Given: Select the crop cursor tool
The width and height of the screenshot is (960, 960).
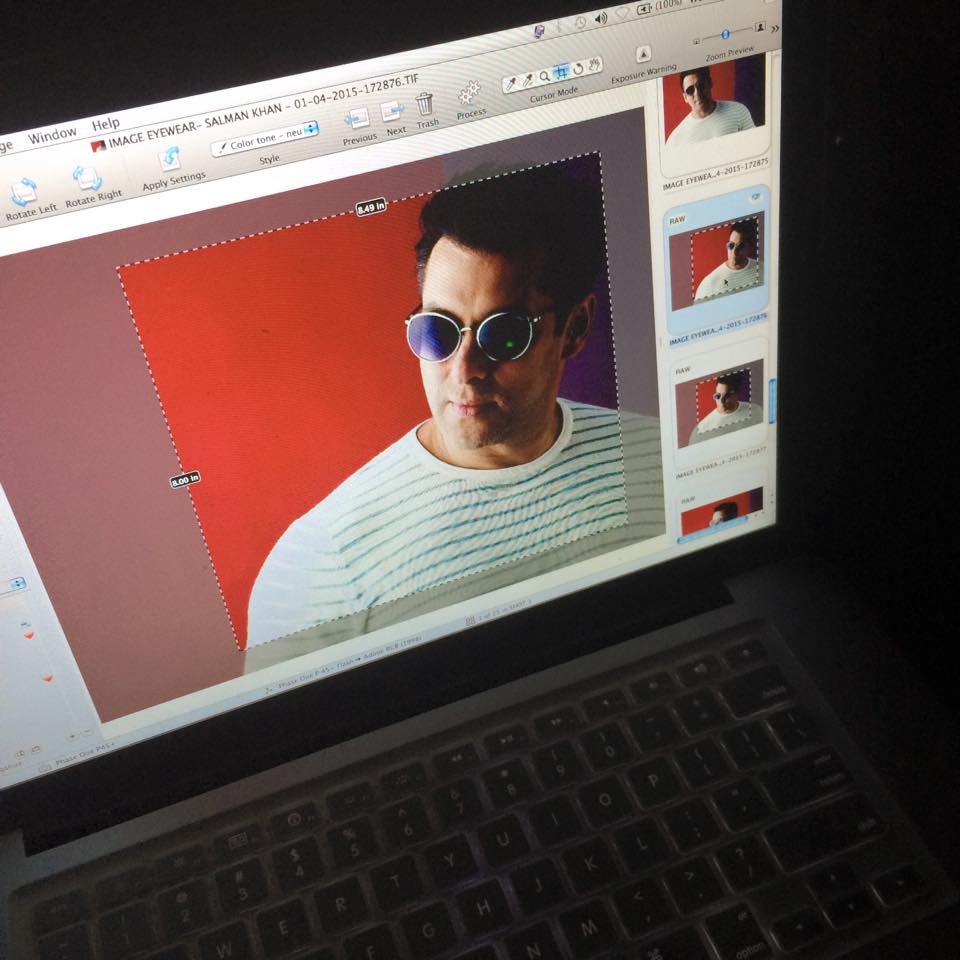Looking at the screenshot, I should tap(560, 72).
